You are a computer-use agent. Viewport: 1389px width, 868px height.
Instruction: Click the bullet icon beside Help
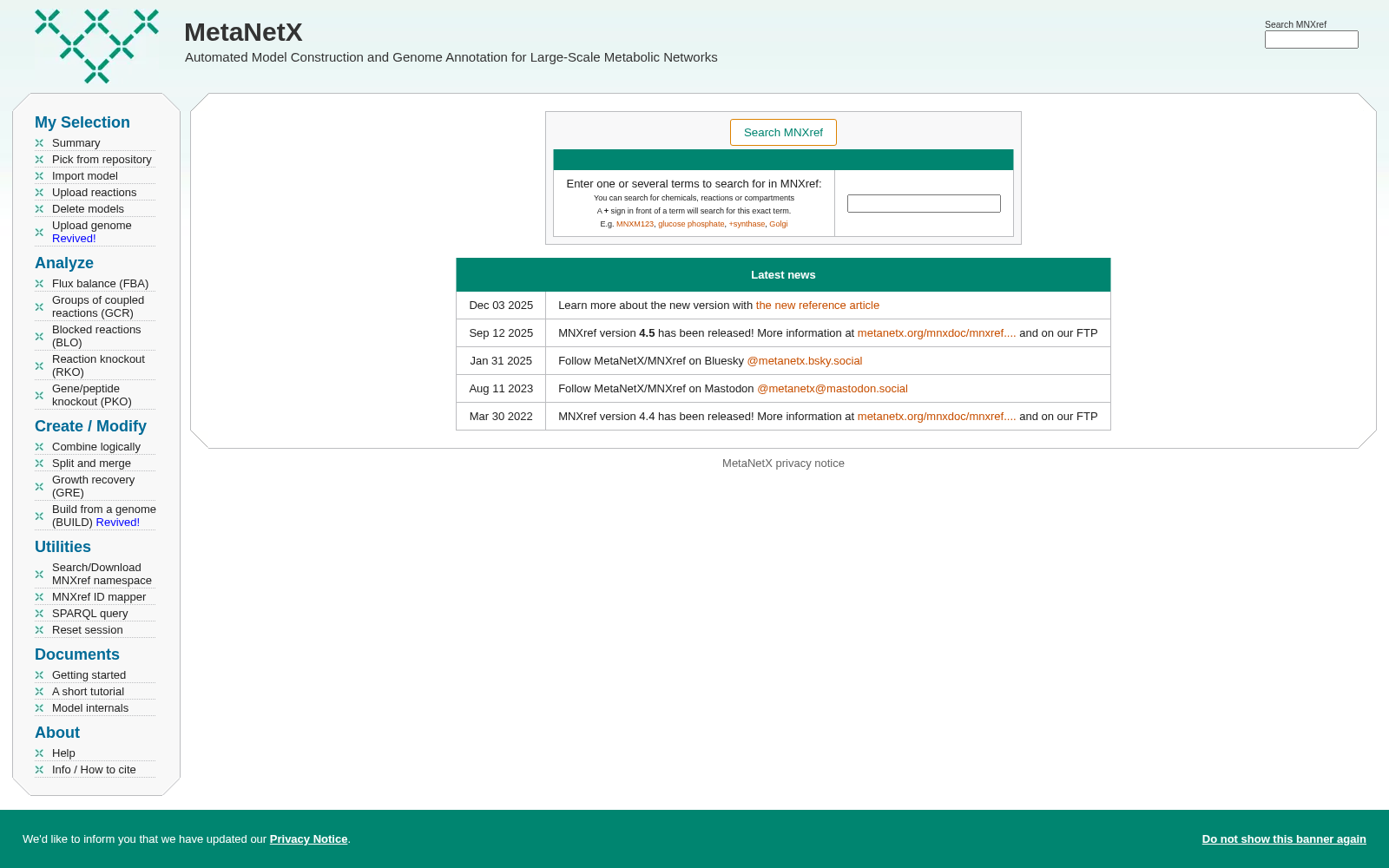click(39, 753)
